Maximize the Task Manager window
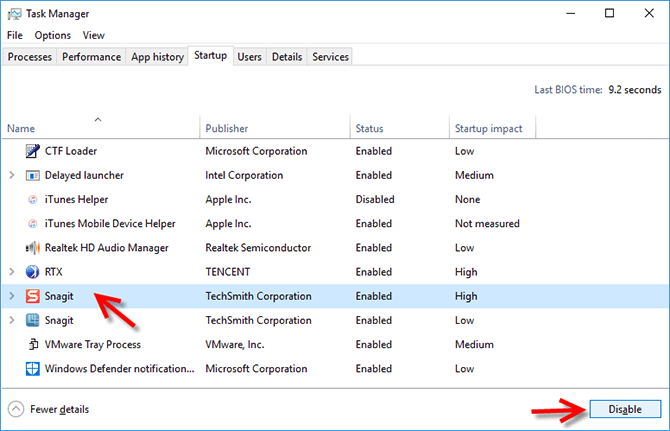 pos(610,13)
